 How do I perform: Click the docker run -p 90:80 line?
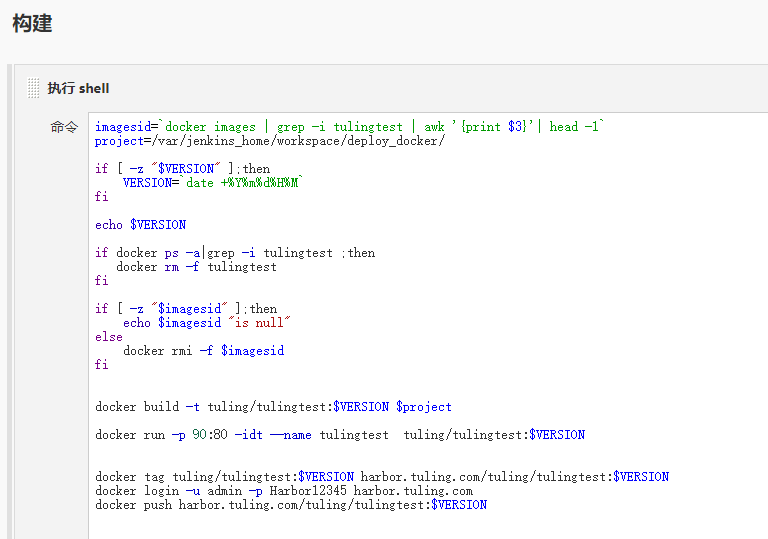point(340,435)
